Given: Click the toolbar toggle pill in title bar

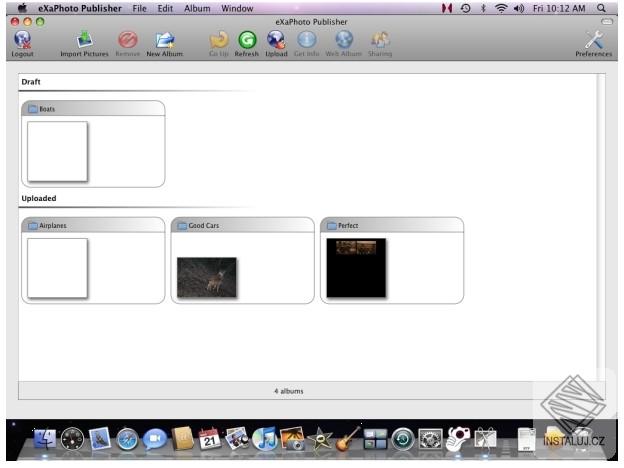Looking at the screenshot, I should pos(607,22).
